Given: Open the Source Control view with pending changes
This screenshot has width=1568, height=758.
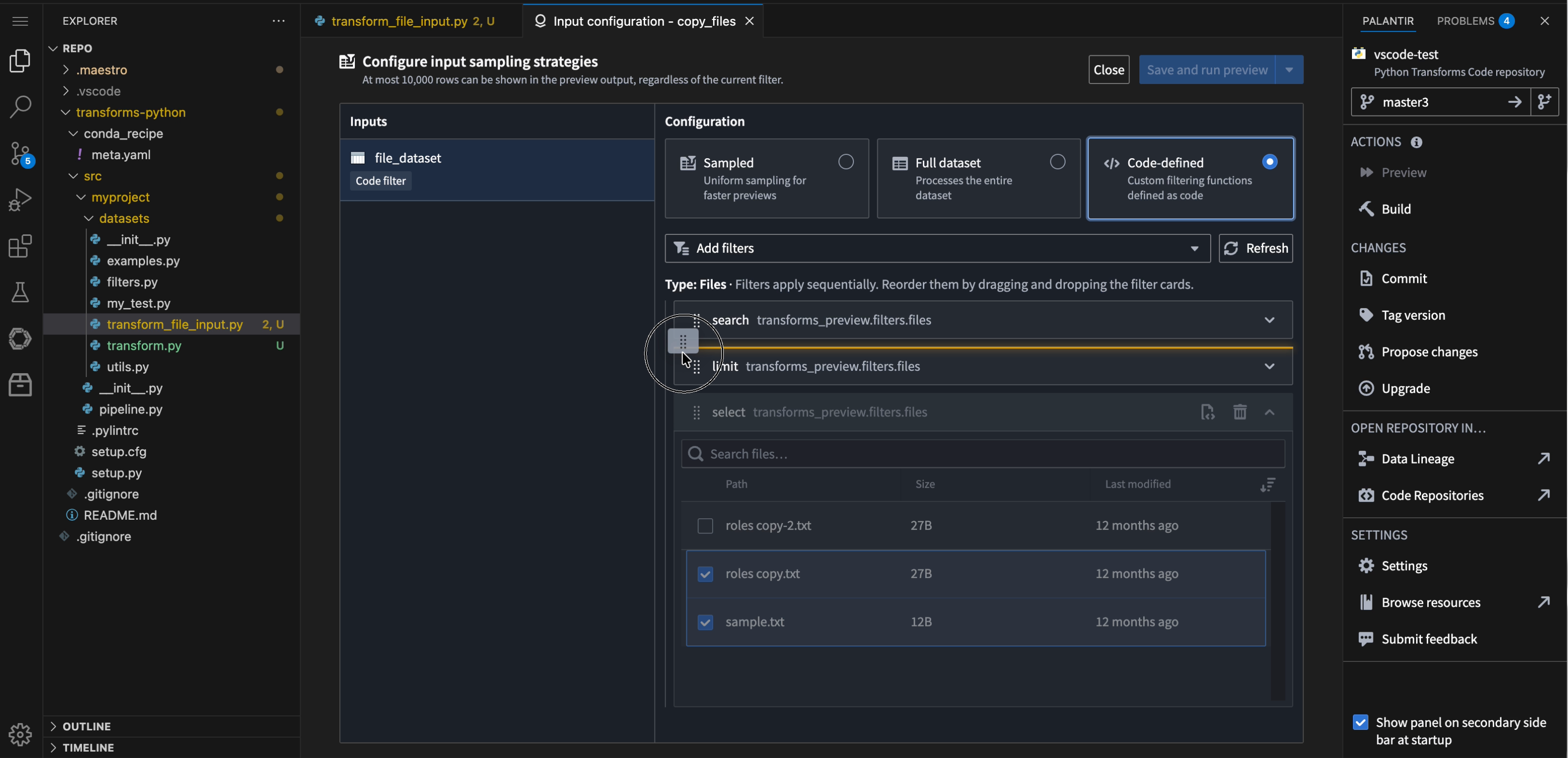Looking at the screenshot, I should pos(20,153).
